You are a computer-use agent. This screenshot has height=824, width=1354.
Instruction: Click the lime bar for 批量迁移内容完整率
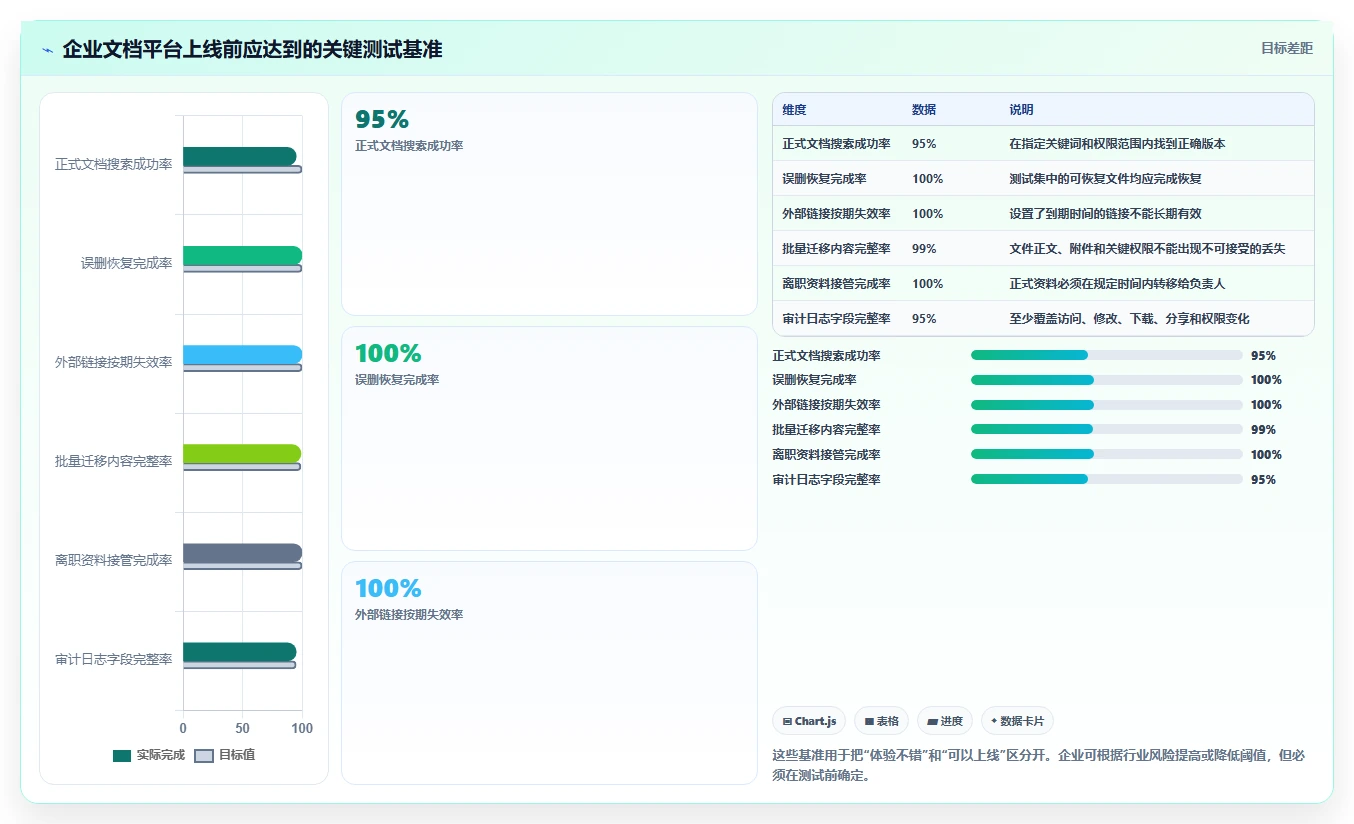click(x=241, y=453)
